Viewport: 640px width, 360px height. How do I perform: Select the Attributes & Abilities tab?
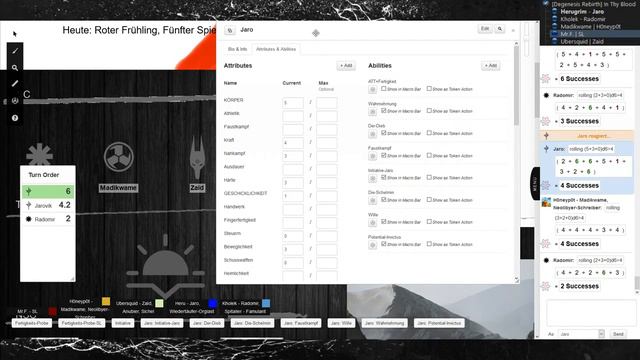click(x=276, y=49)
